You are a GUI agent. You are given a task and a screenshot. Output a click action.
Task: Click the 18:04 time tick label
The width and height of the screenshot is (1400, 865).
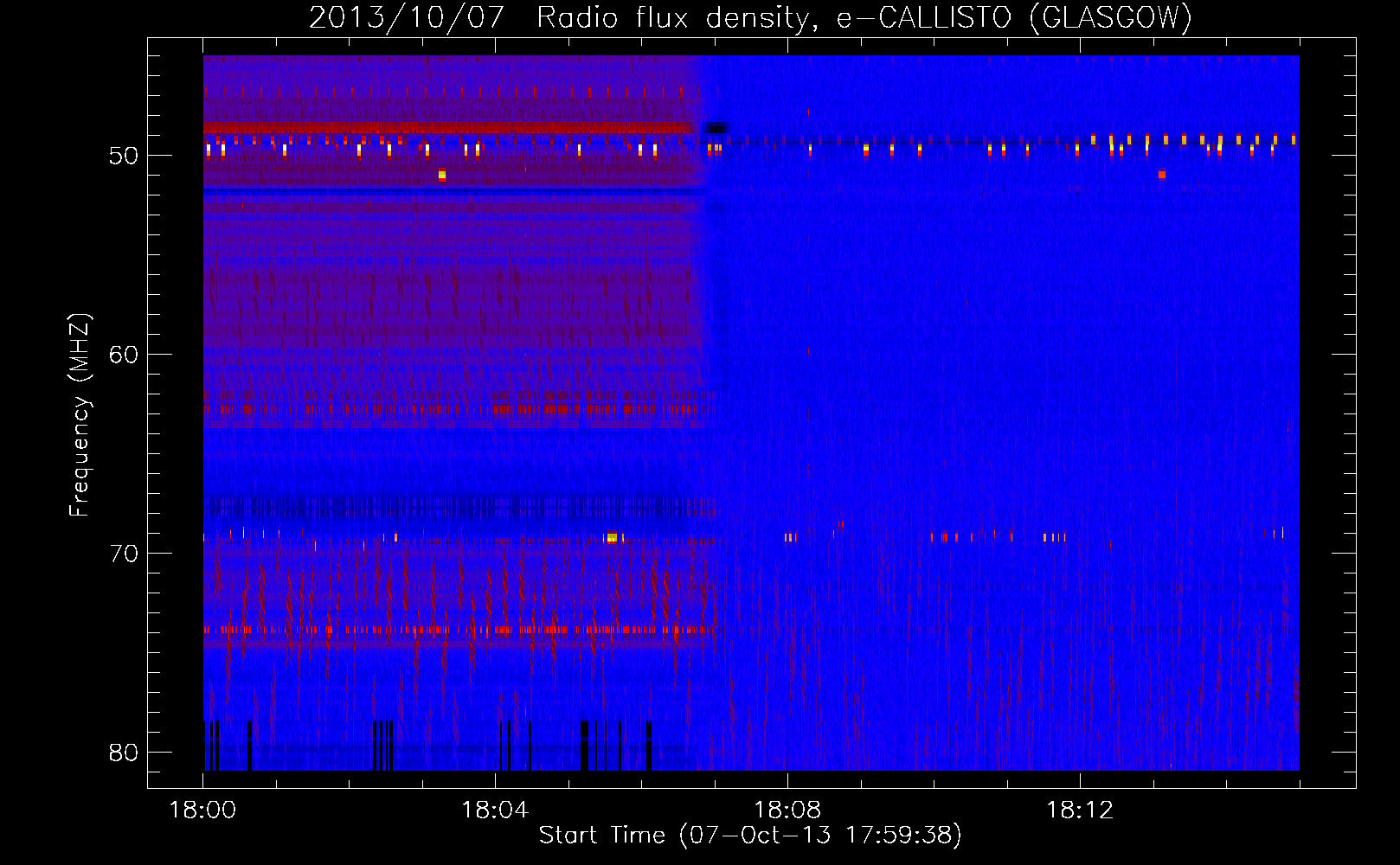pyautogui.click(x=495, y=811)
